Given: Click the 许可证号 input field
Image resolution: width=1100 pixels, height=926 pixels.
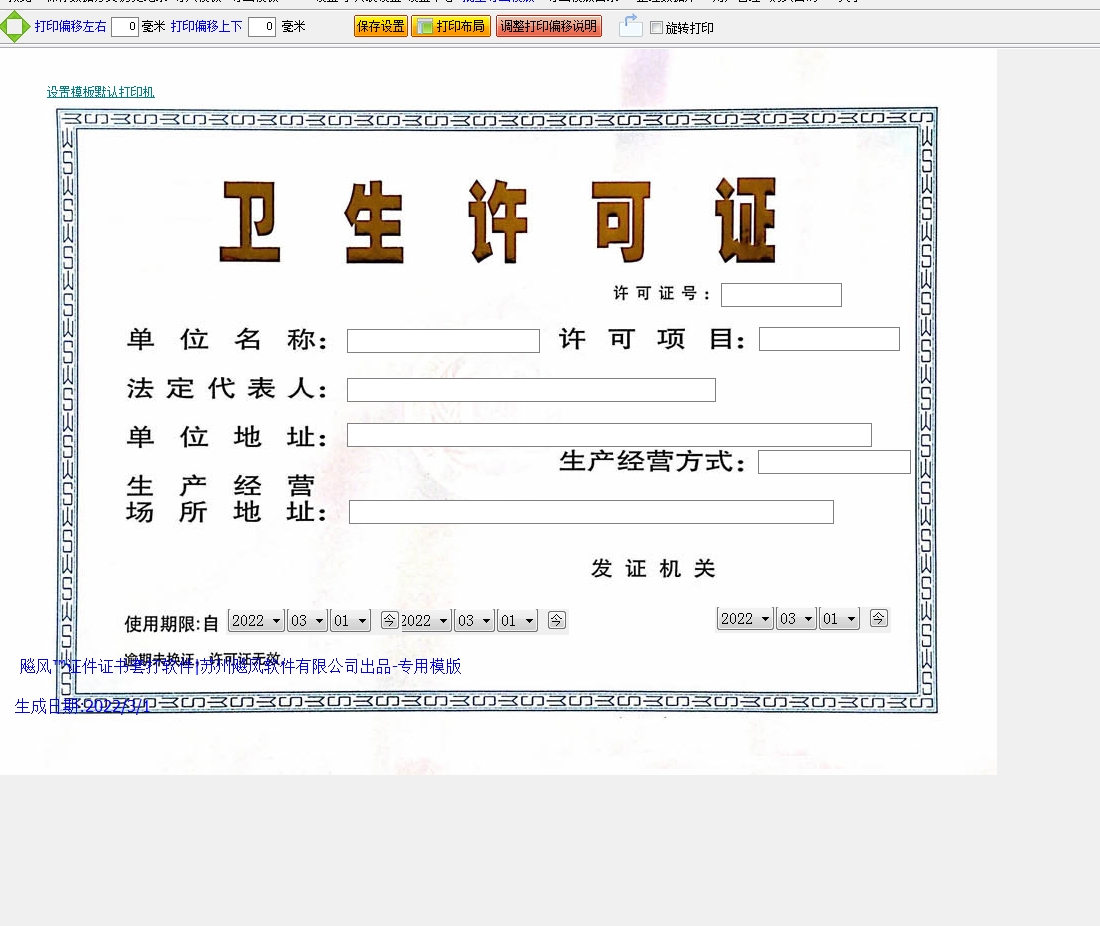Looking at the screenshot, I should coord(781,295).
